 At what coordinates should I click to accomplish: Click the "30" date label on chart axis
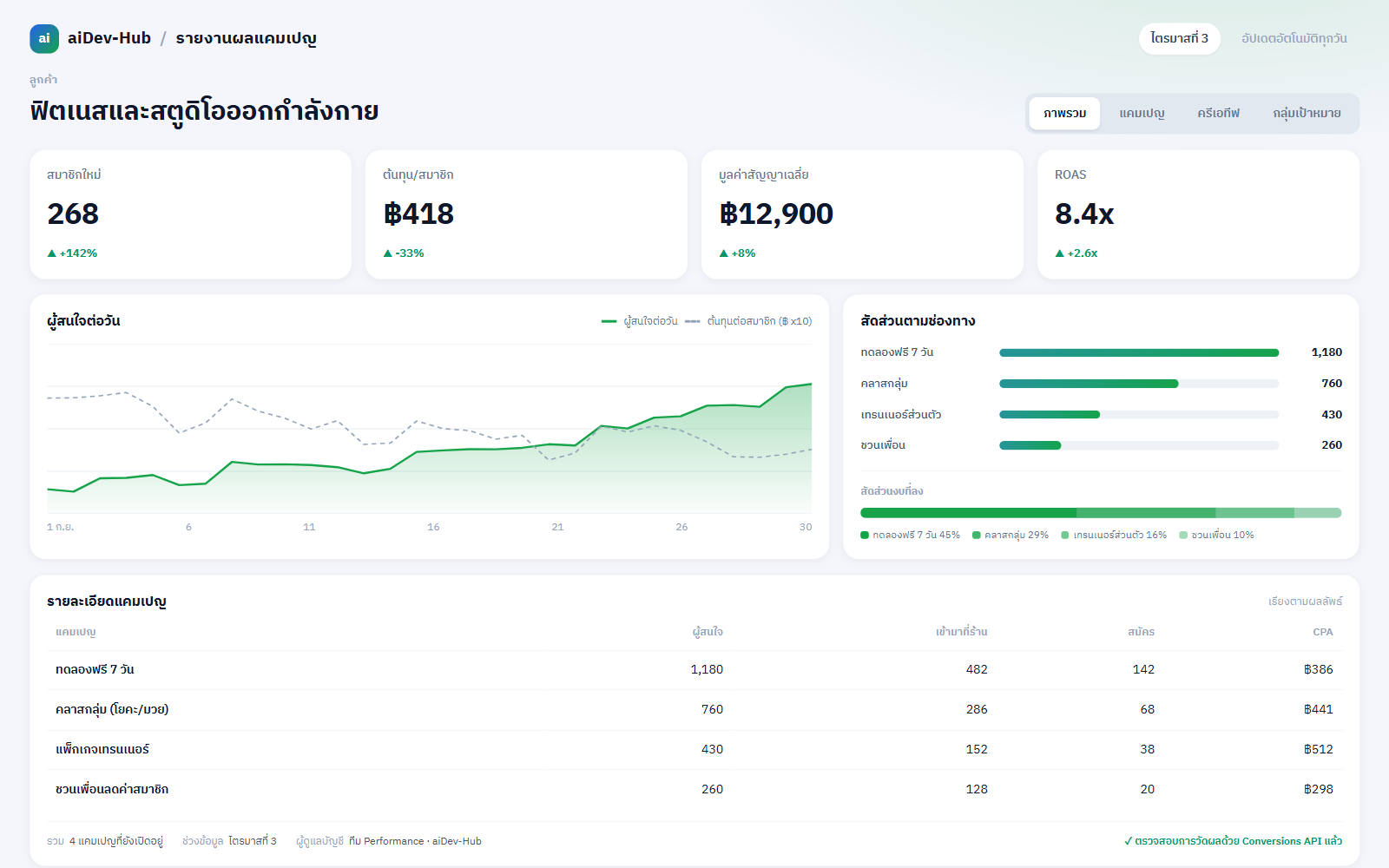point(806,527)
